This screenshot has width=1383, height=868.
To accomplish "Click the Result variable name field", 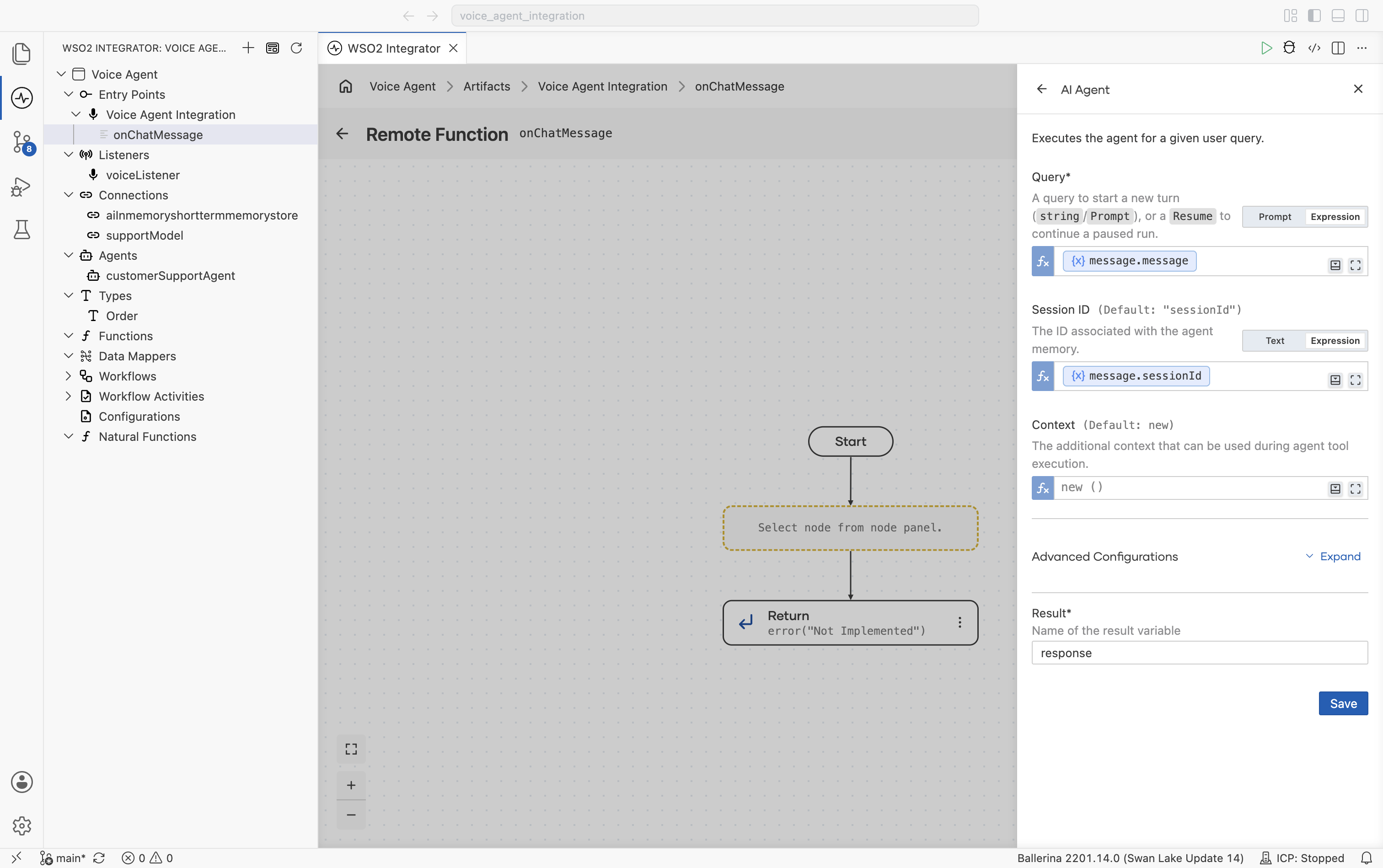I will coord(1199,653).
